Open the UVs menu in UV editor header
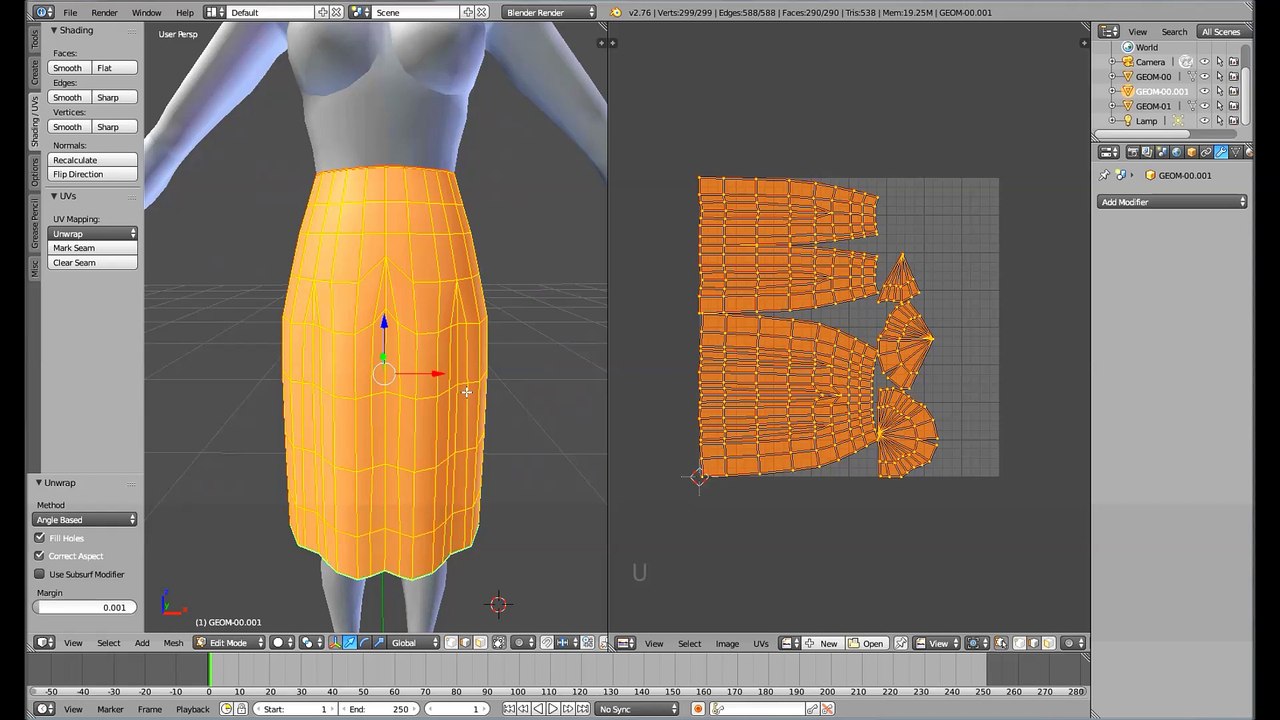 tap(761, 643)
